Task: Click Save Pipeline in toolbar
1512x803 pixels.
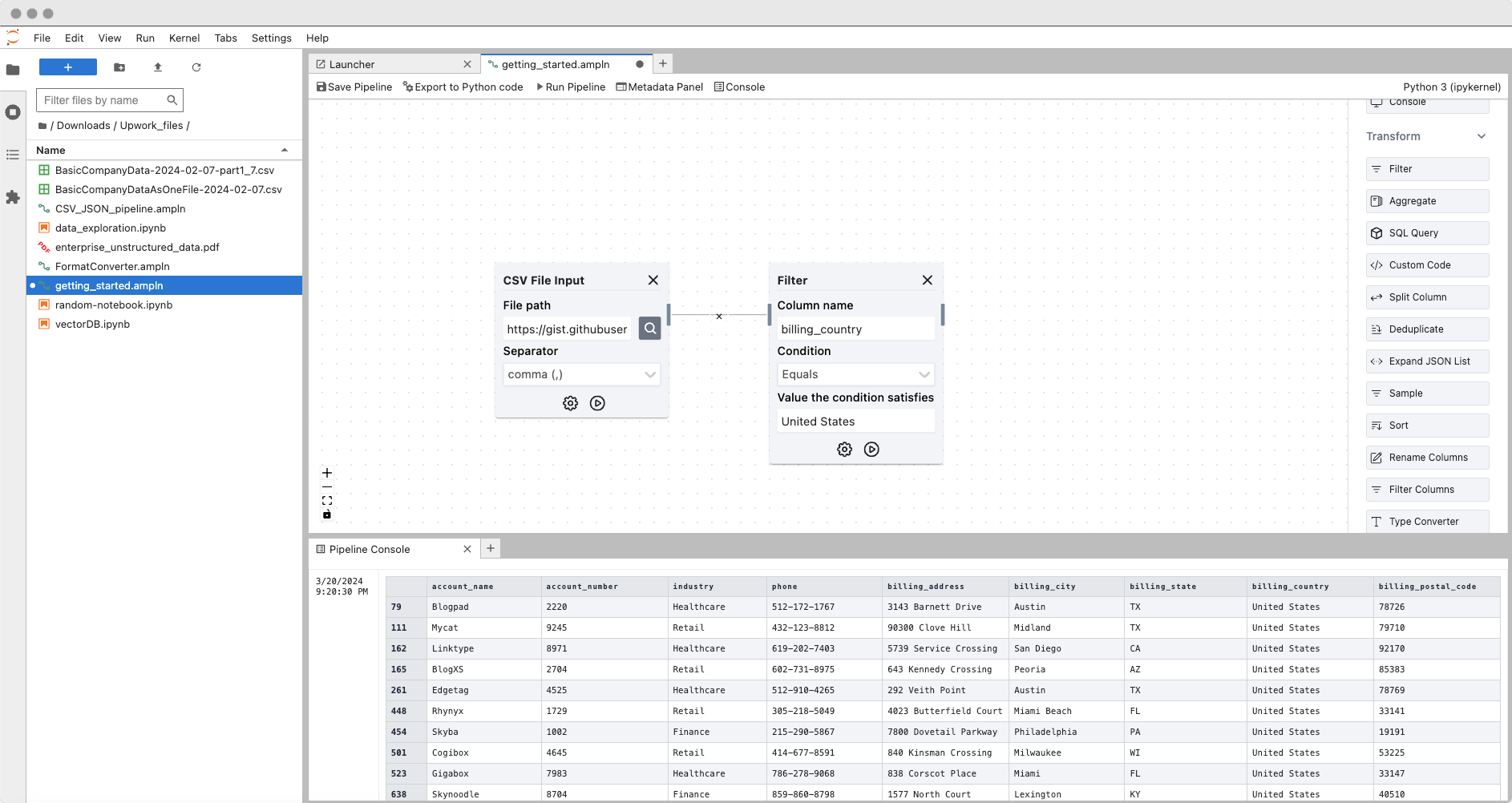Action: click(354, 87)
